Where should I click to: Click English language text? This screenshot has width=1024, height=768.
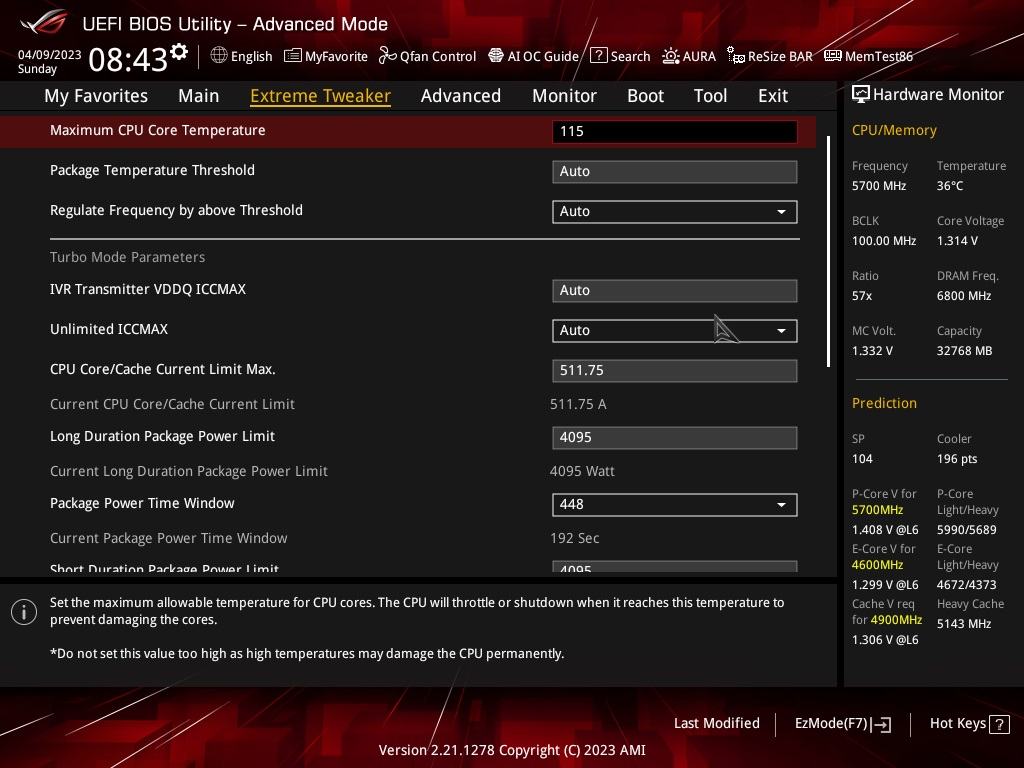coord(251,56)
